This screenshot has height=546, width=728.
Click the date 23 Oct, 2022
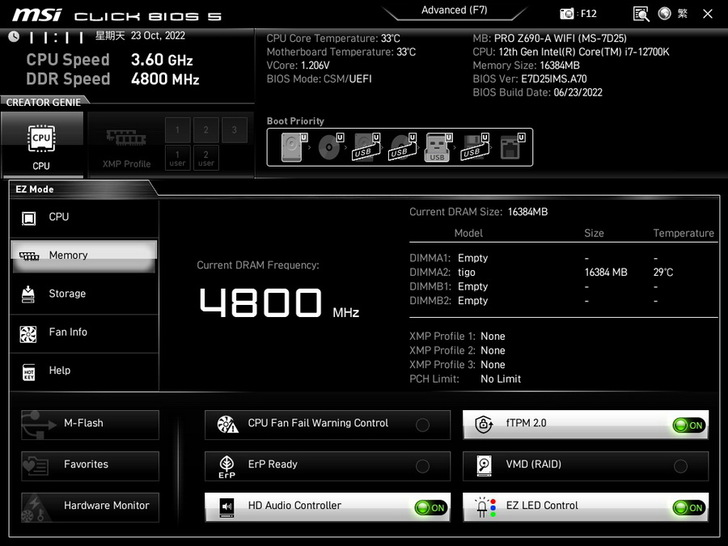tap(158, 36)
